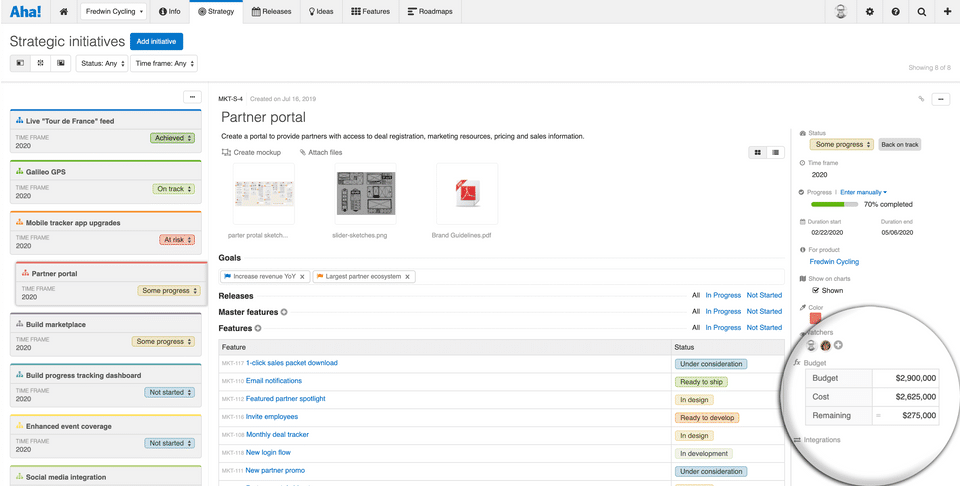Open the settings gear icon

[869, 12]
